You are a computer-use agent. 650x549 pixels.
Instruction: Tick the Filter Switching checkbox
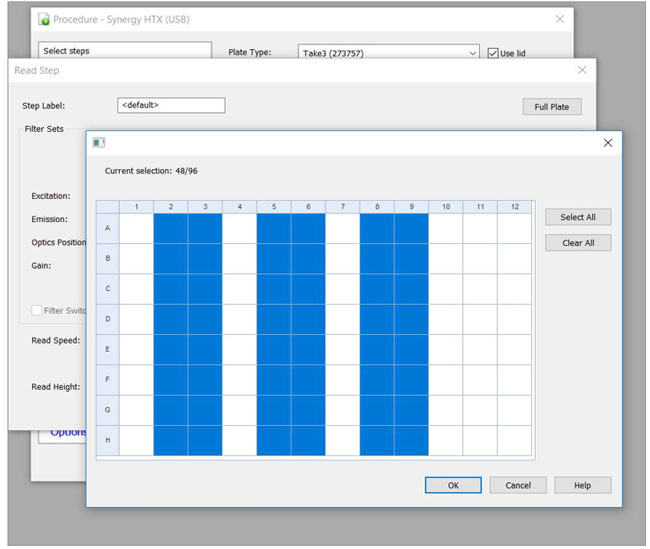pos(37,310)
